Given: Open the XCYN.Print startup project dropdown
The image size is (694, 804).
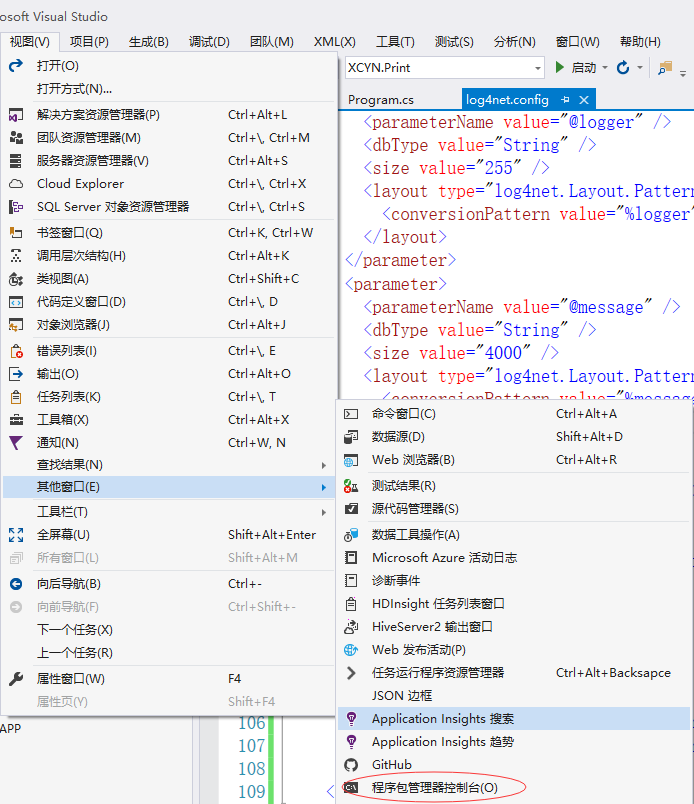Looking at the screenshot, I should click(538, 68).
